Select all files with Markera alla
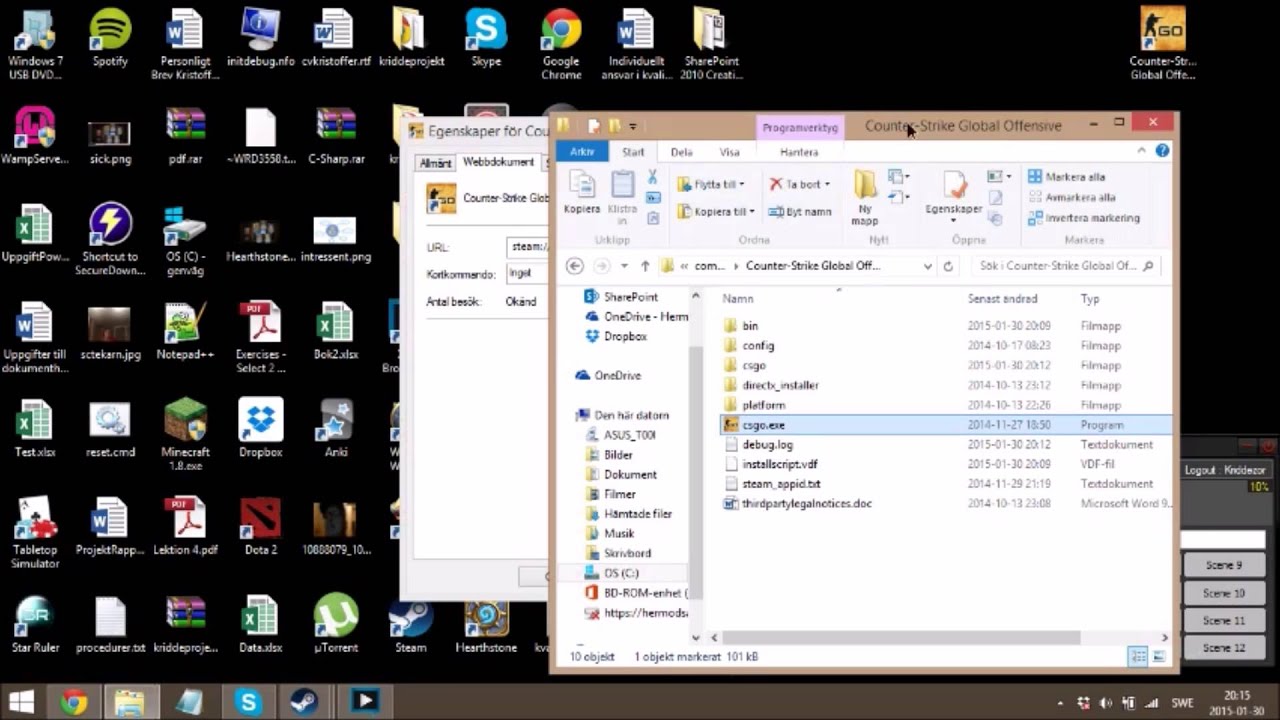Viewport: 1280px width, 720px height. (x=1066, y=177)
